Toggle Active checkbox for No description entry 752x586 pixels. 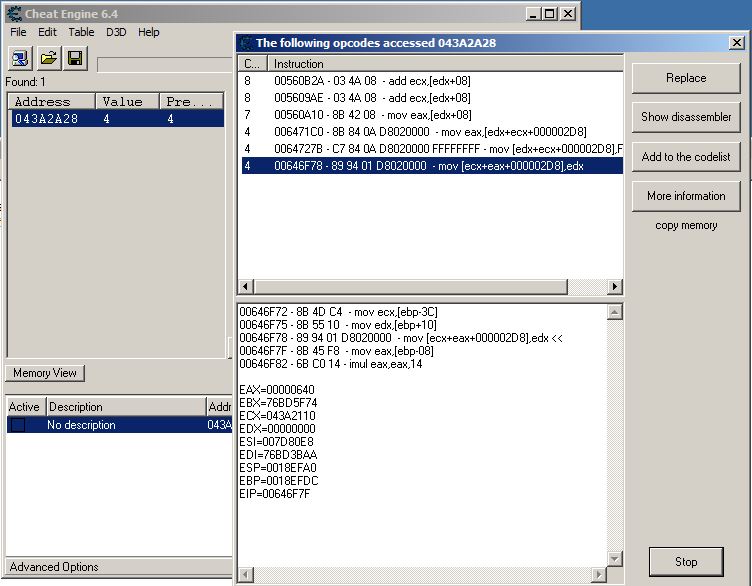pos(17,425)
